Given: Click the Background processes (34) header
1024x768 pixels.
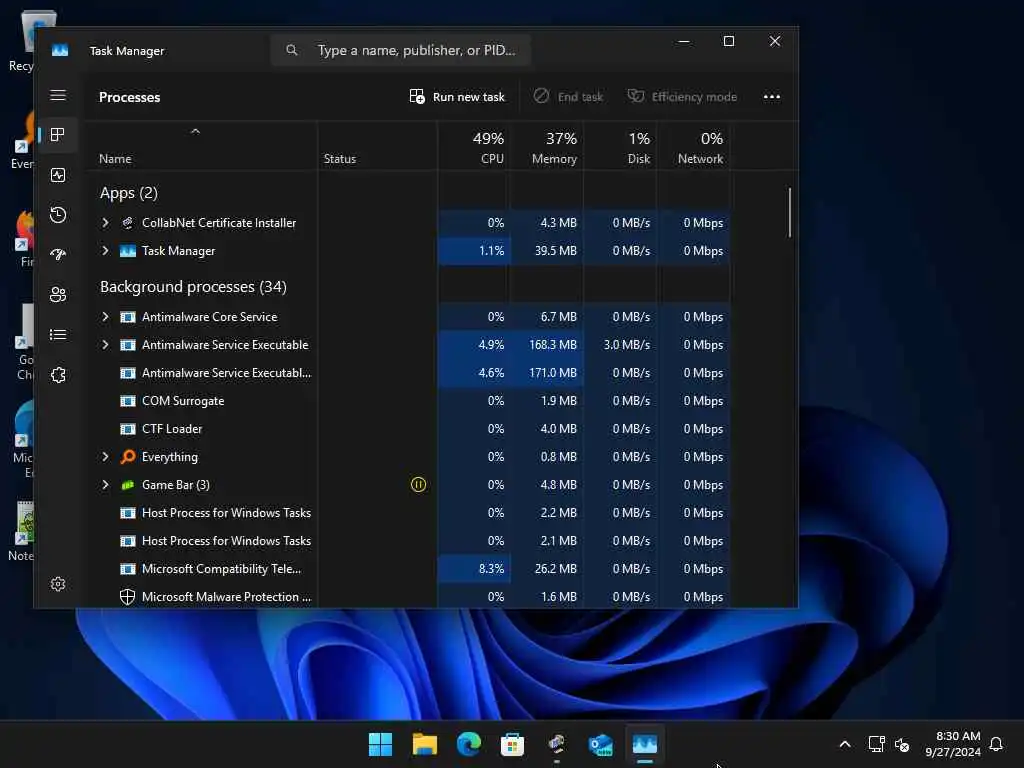Looking at the screenshot, I should 193,287.
